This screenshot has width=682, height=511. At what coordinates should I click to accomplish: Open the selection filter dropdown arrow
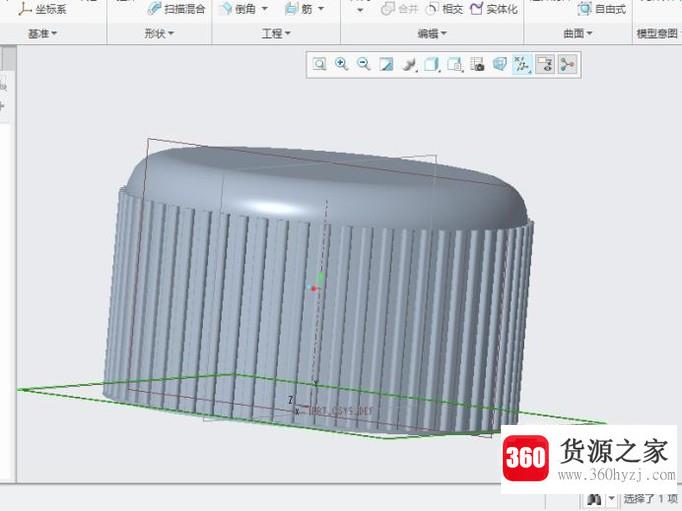[x=612, y=498]
